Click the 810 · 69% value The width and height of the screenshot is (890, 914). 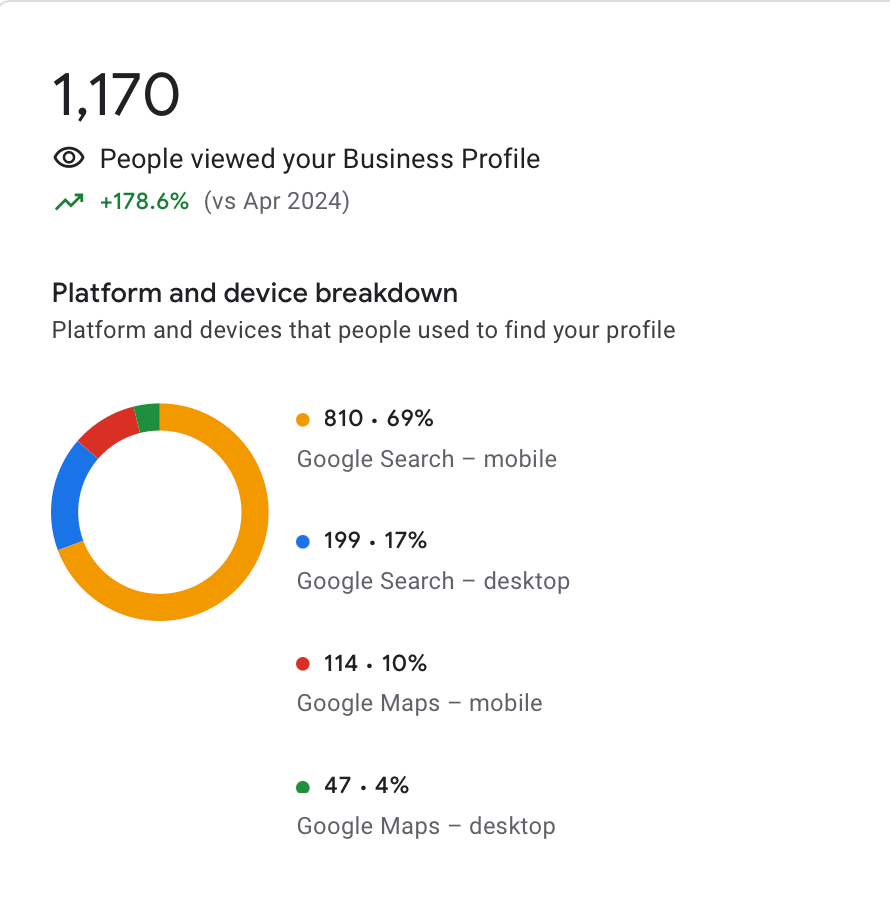click(378, 419)
